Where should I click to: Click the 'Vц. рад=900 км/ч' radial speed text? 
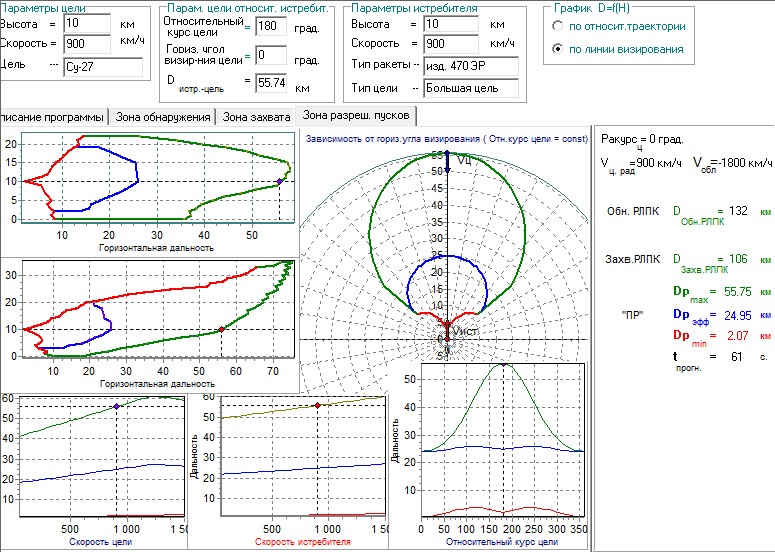[641, 165]
